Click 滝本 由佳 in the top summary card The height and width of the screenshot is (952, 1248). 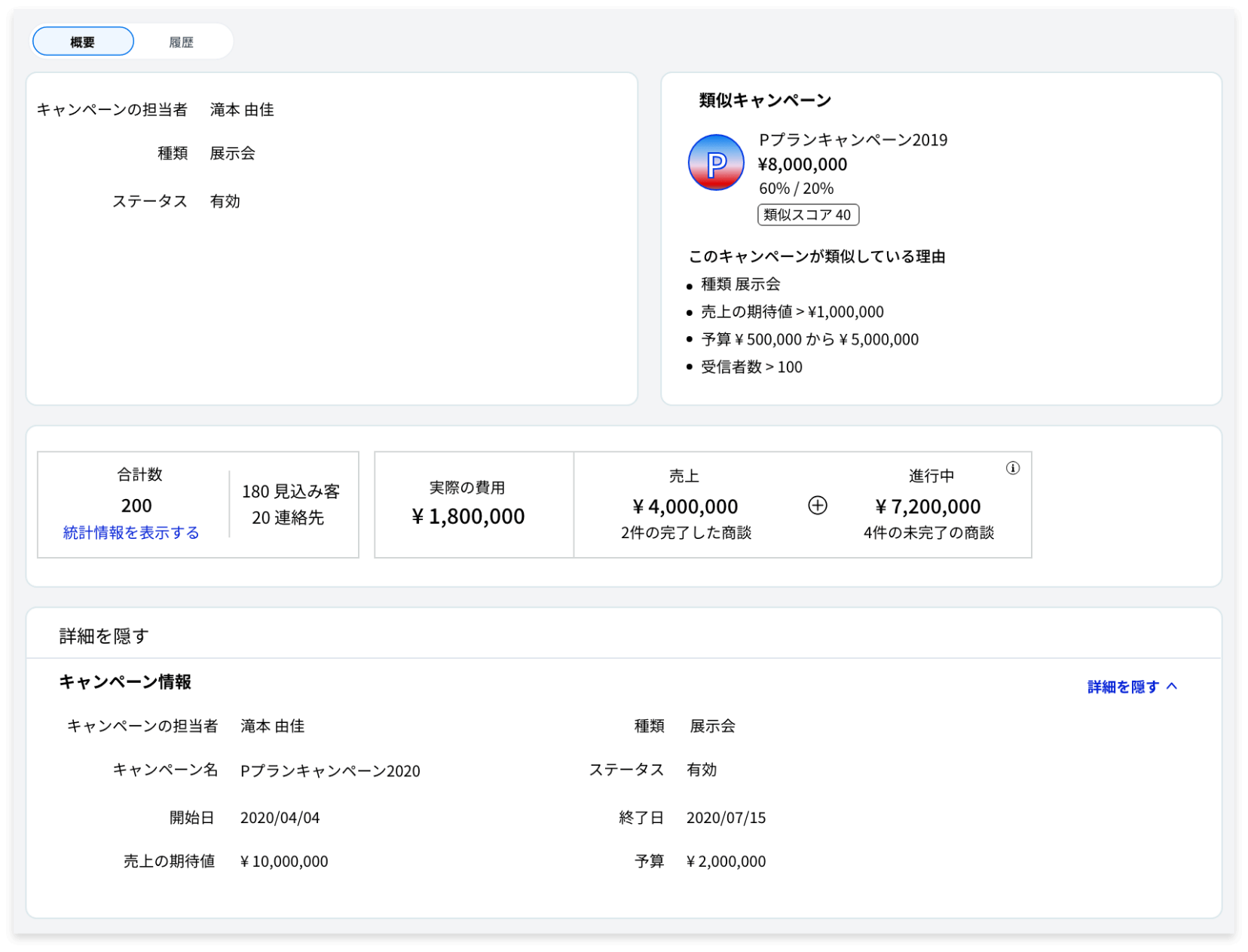click(242, 110)
